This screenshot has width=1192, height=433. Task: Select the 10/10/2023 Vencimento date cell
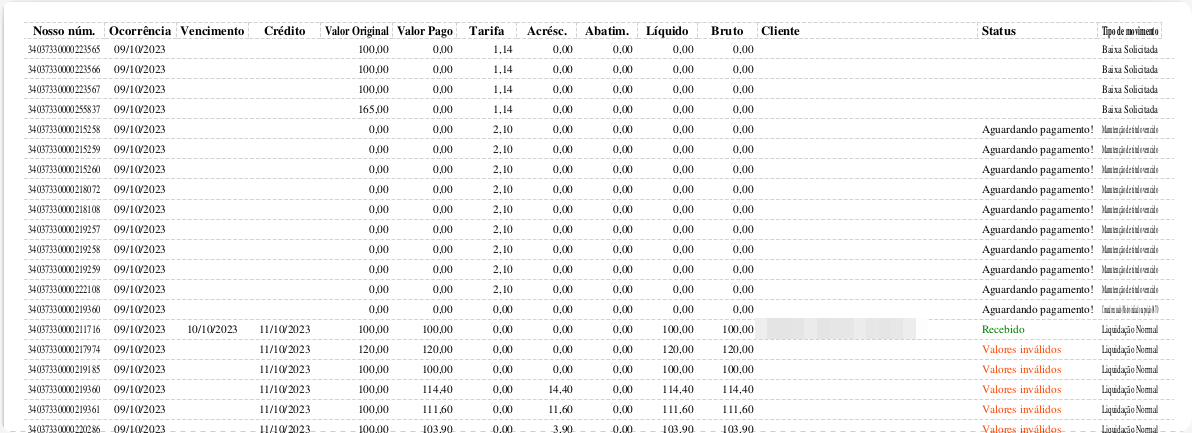click(x=212, y=329)
